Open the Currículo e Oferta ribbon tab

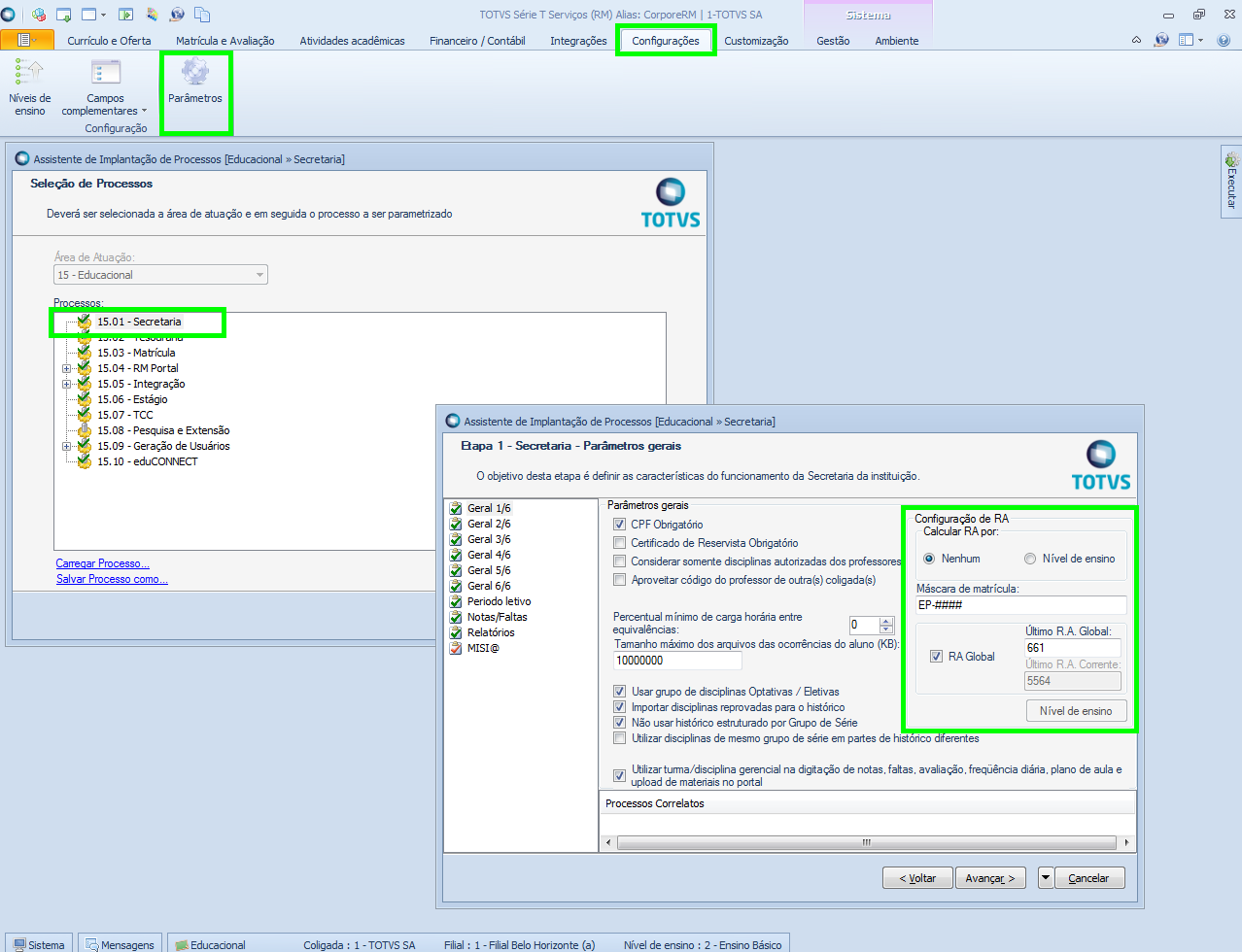[x=109, y=41]
